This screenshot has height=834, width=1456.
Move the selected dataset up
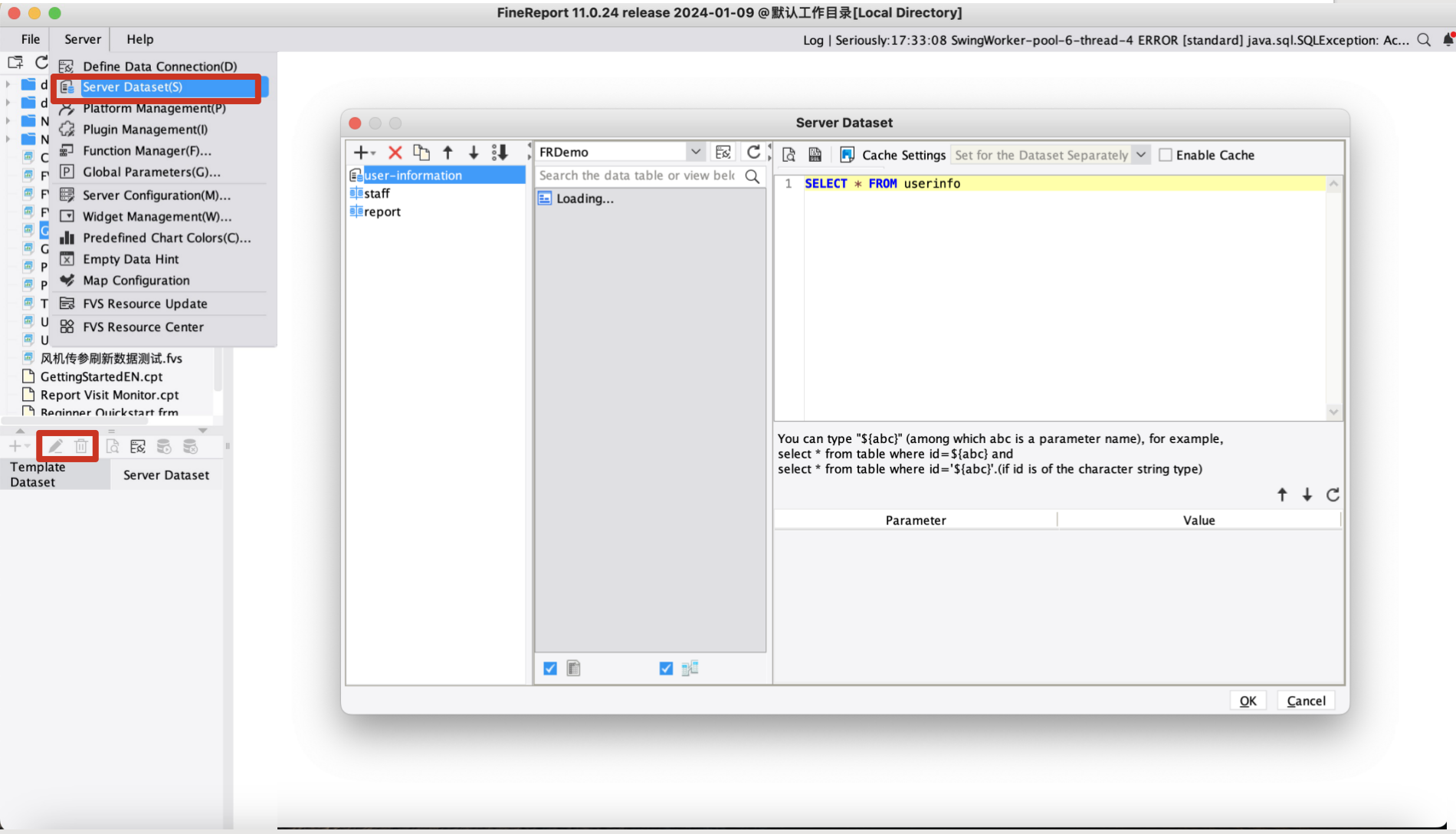[x=448, y=153]
